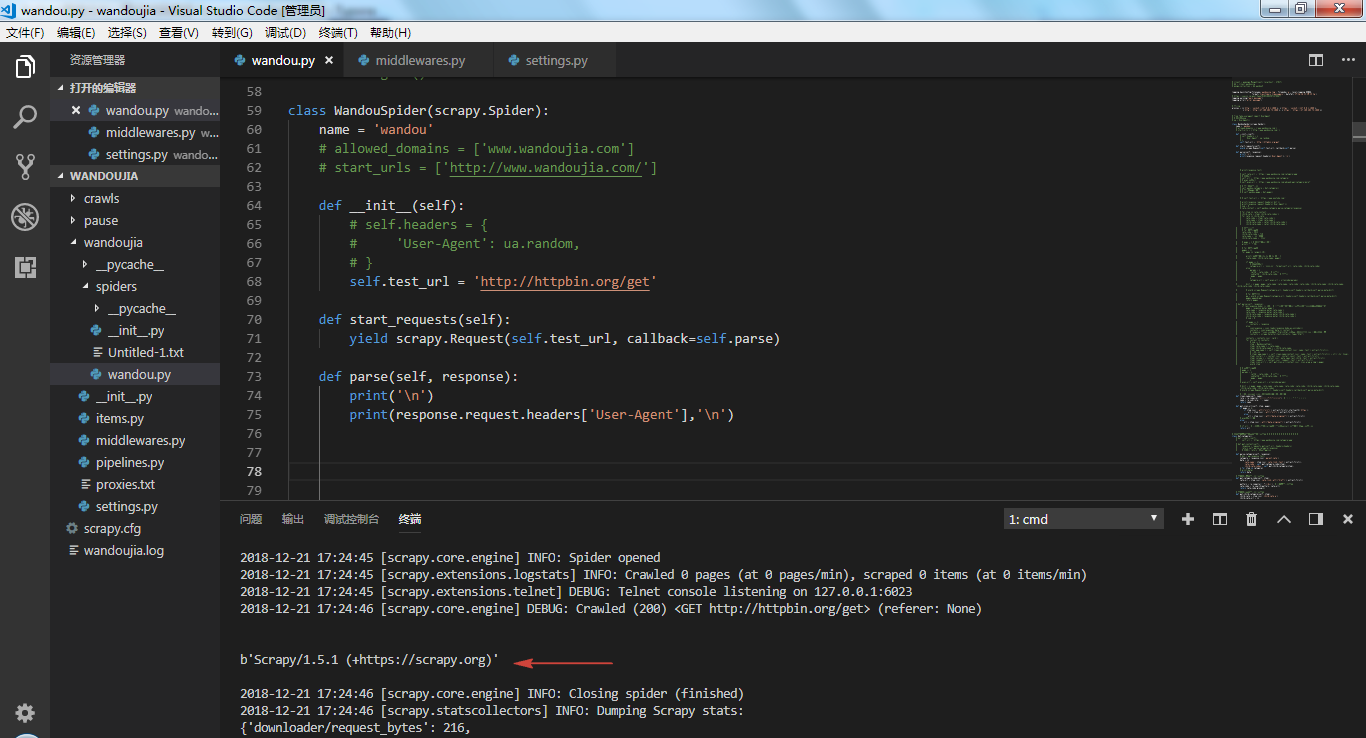Collapse the WANDOUJIA workspace section
This screenshot has width=1366, height=738.
tap(135, 176)
